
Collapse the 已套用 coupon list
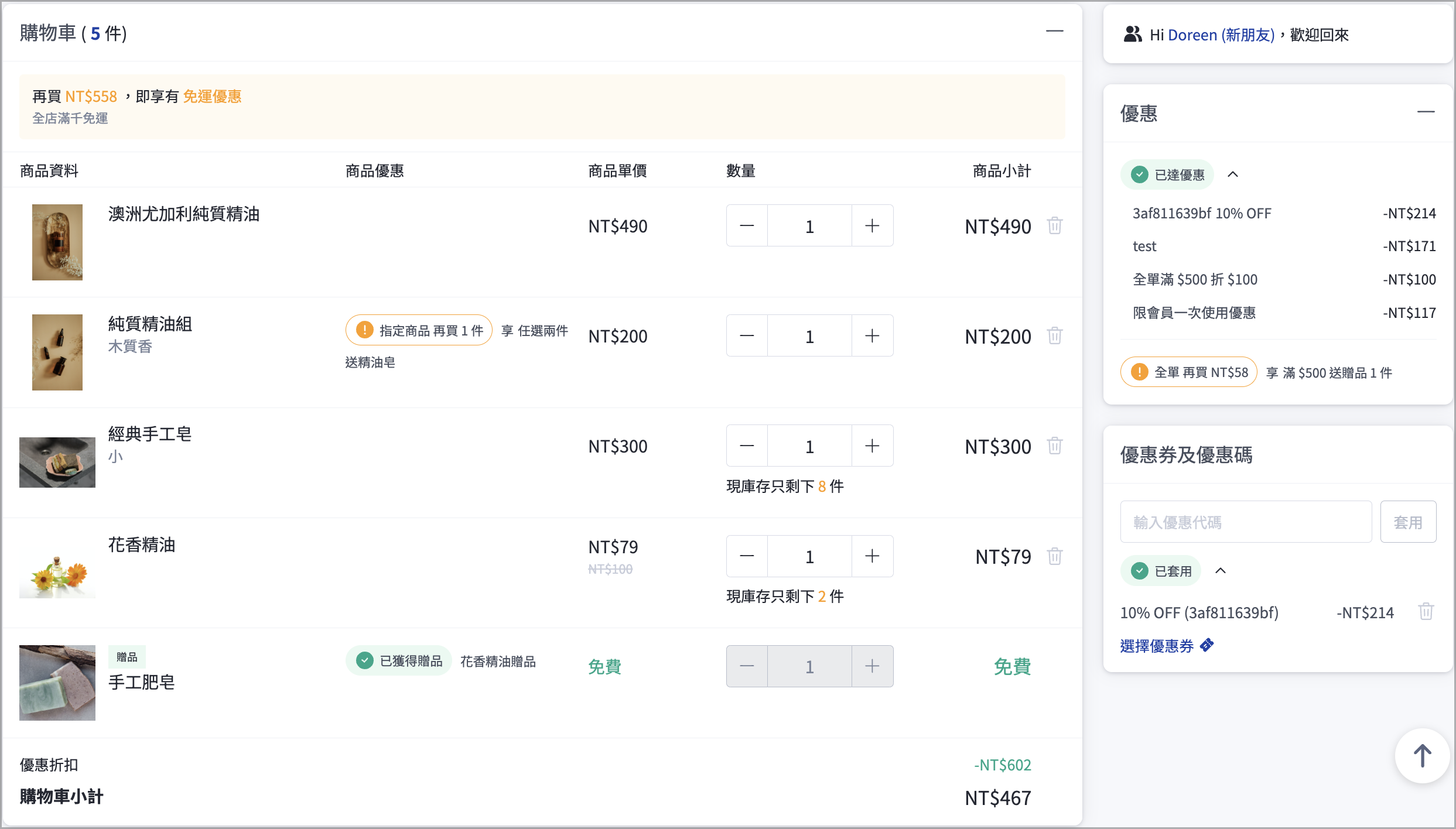coord(1220,571)
